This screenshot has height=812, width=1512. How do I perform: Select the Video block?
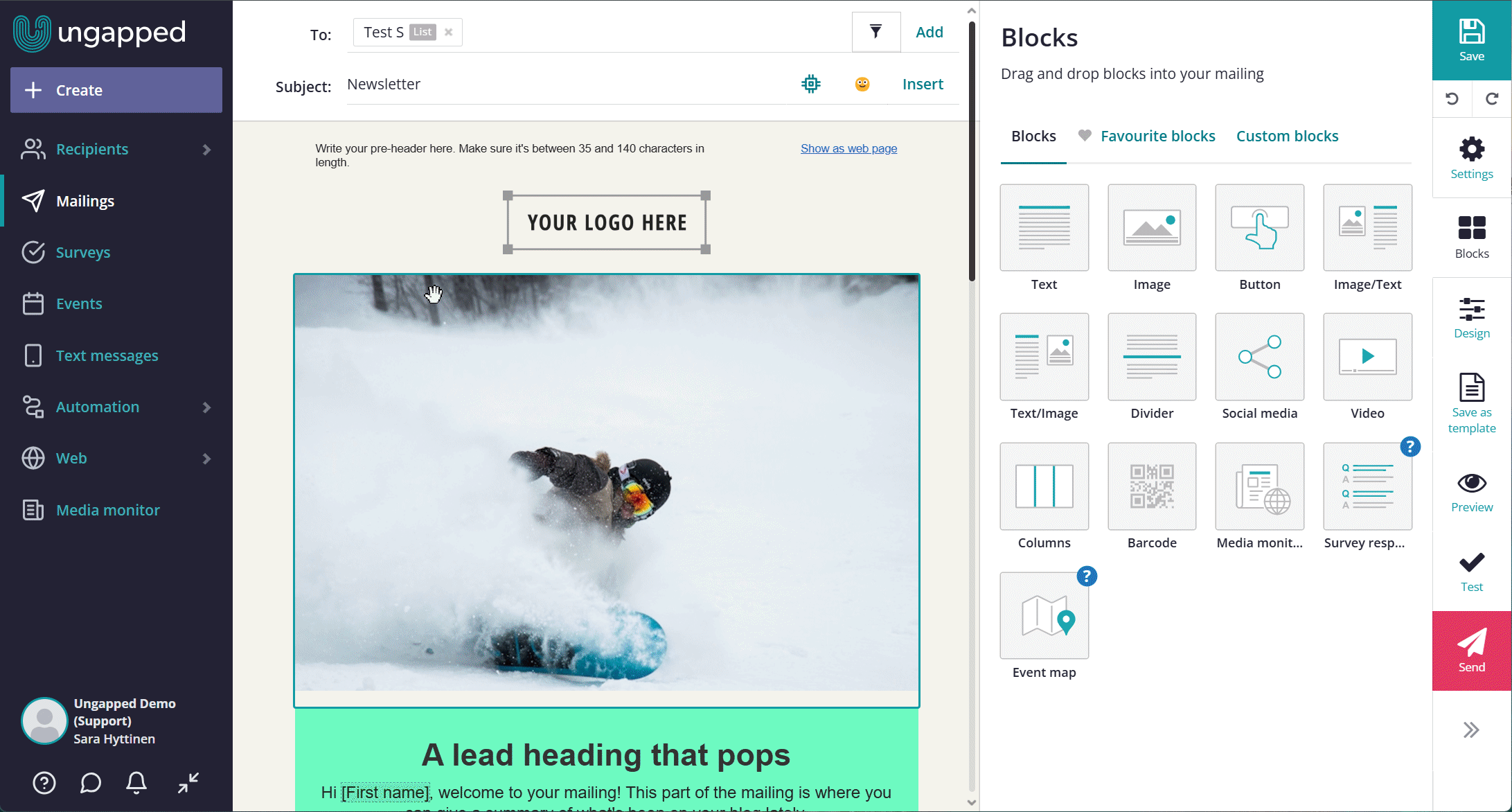pyautogui.click(x=1367, y=357)
